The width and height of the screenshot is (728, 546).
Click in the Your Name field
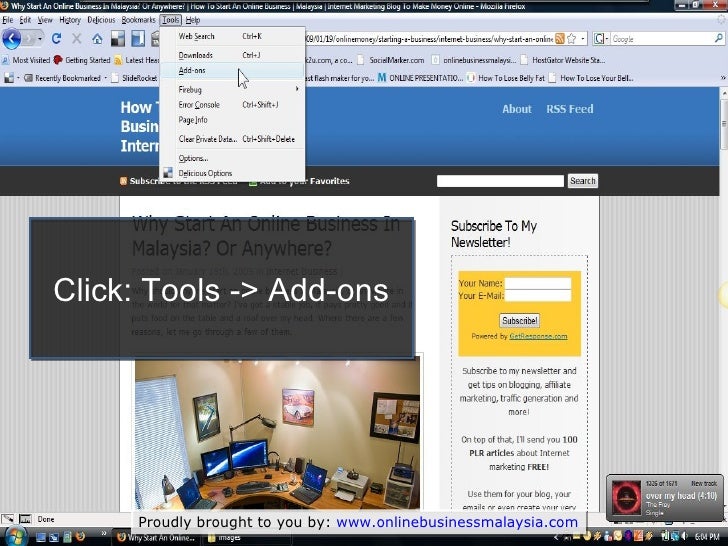pos(538,283)
